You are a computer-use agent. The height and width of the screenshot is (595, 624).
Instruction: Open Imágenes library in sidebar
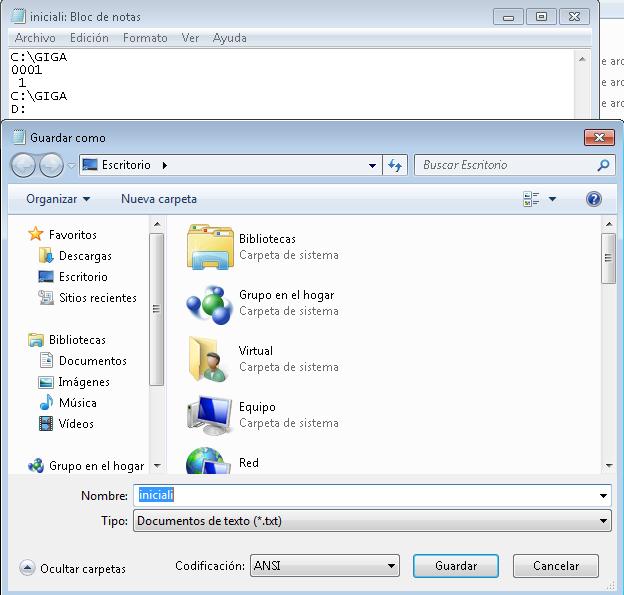[x=84, y=382]
